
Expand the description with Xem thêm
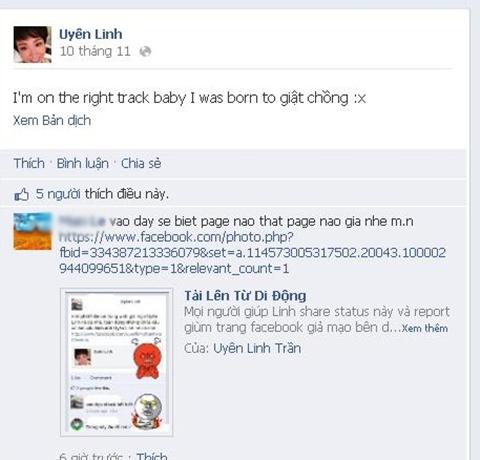point(425,328)
